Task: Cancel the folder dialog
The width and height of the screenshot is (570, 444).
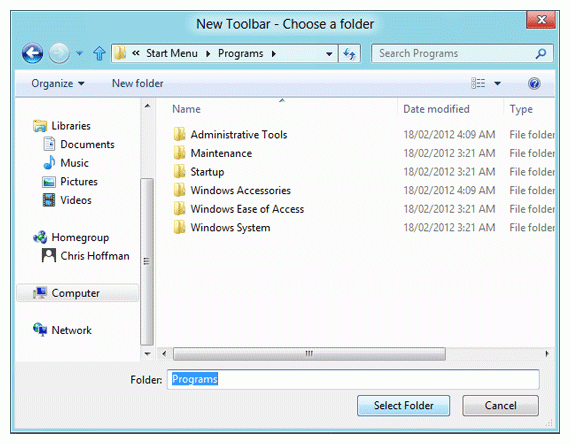Action: click(x=500, y=405)
